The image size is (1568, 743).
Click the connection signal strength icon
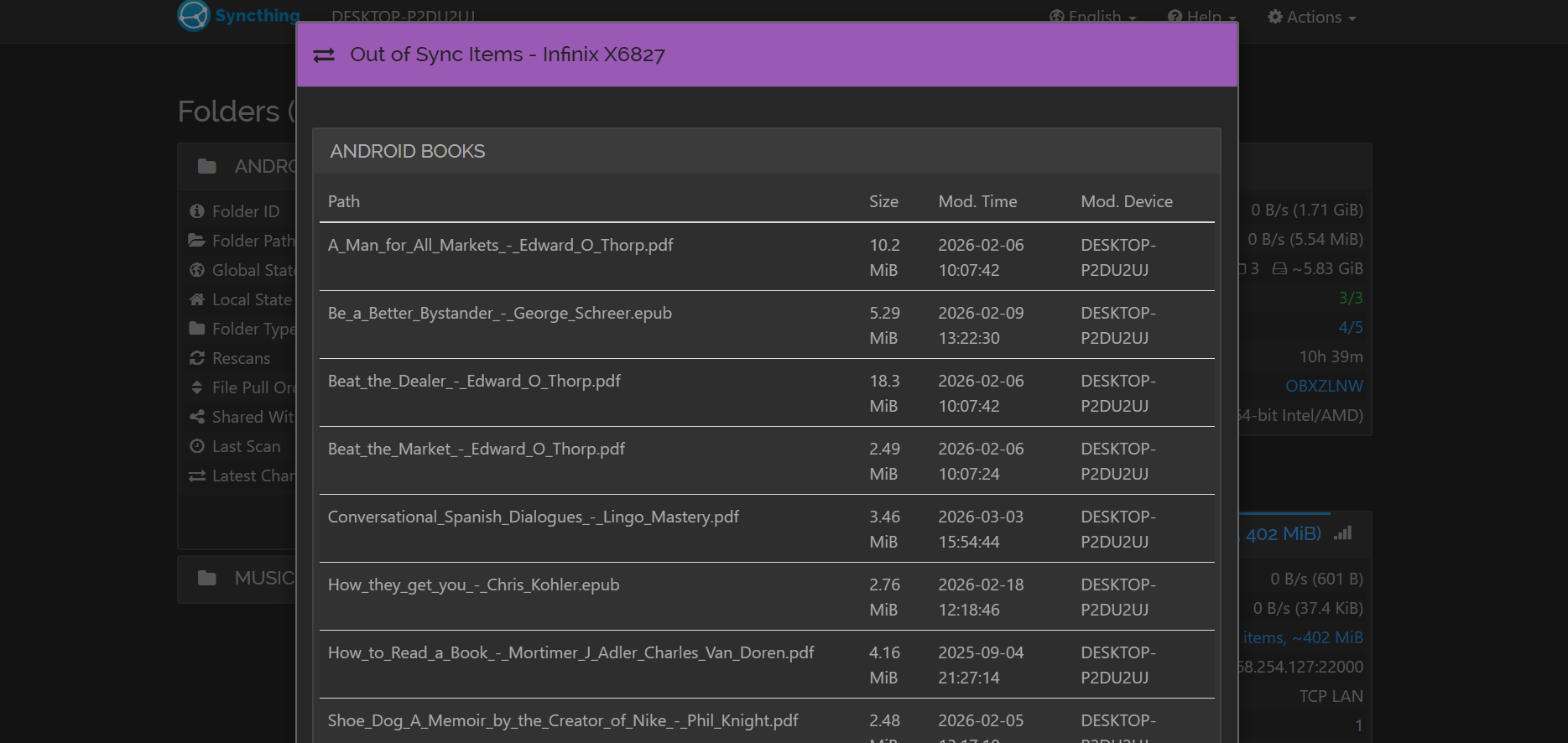[x=1343, y=533]
